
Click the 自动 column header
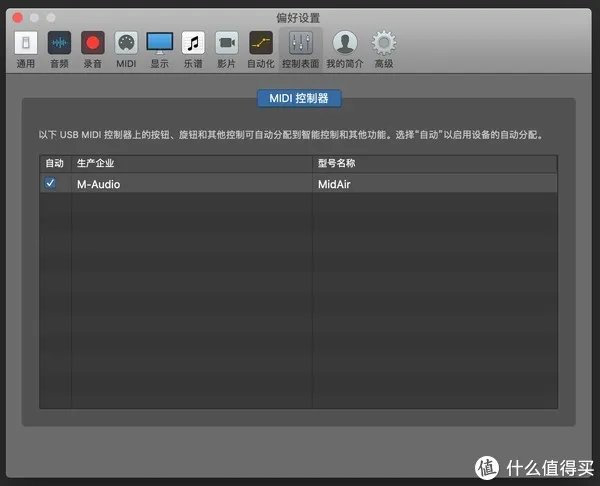[x=55, y=163]
